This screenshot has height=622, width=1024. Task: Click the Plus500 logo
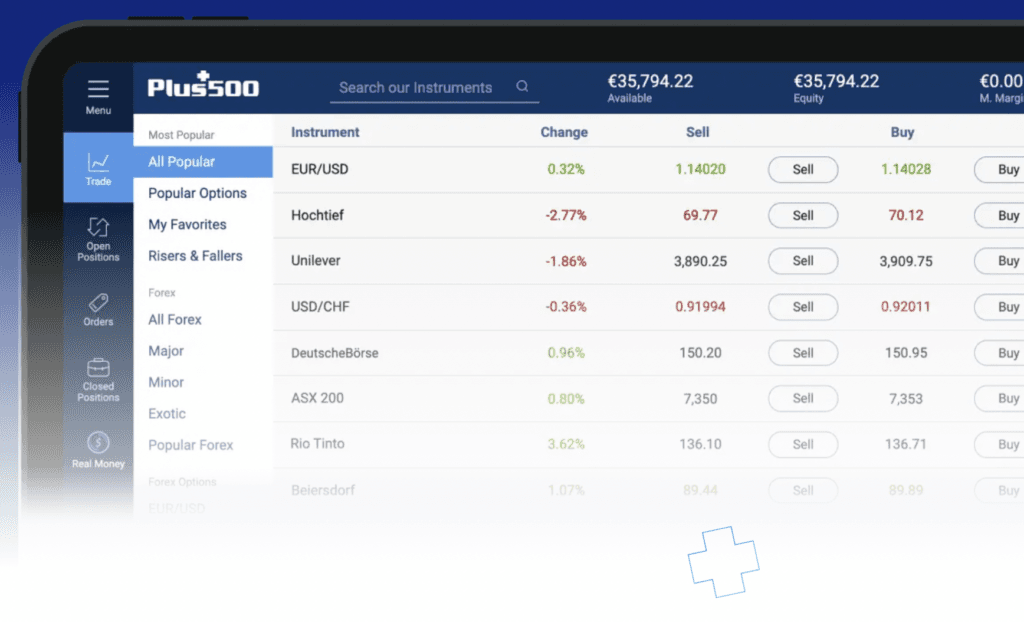[203, 86]
